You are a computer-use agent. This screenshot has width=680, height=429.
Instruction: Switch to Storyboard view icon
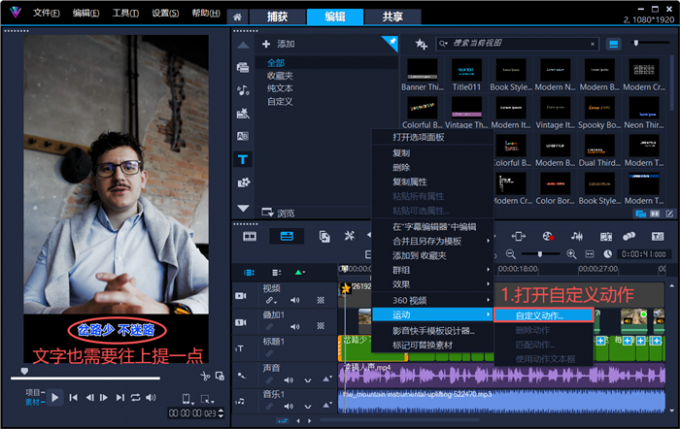[x=249, y=236]
